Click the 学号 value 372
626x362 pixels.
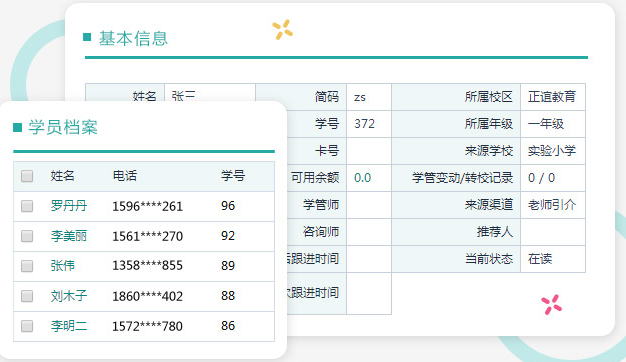coord(365,124)
